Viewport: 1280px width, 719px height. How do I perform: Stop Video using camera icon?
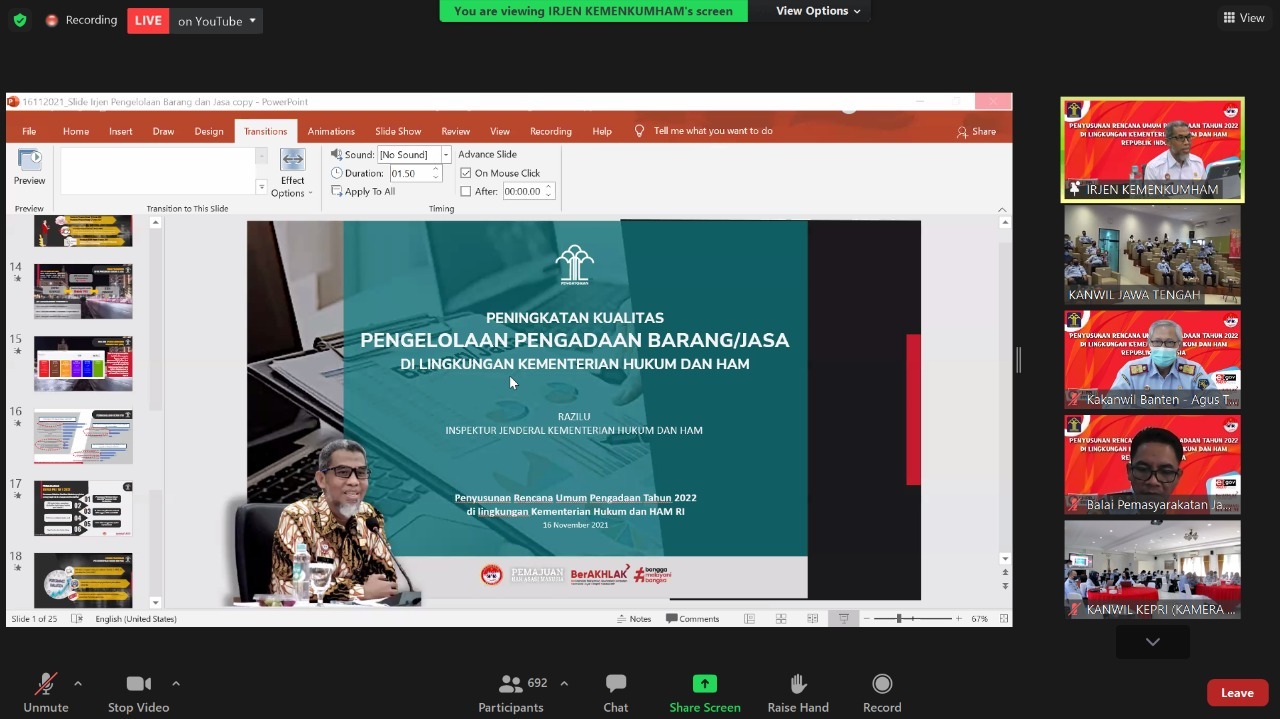click(138, 685)
